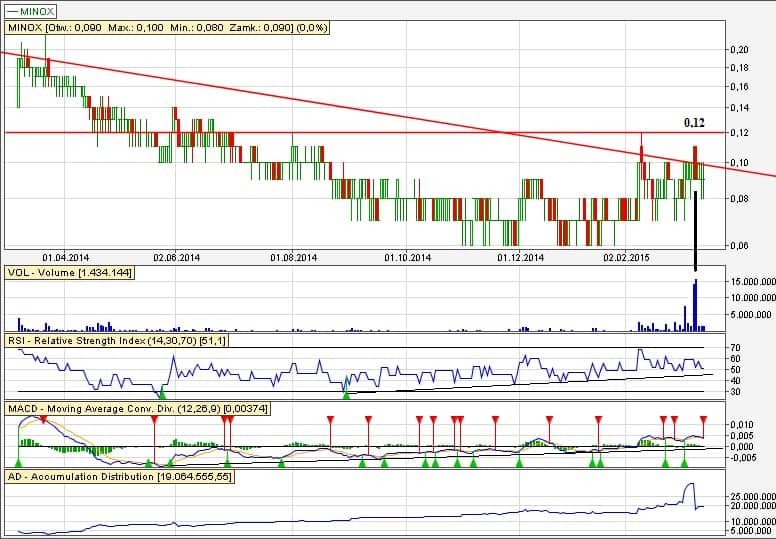Select the first green RSI signal triangle
Screen dimensions: 776x539
[x=162, y=394]
